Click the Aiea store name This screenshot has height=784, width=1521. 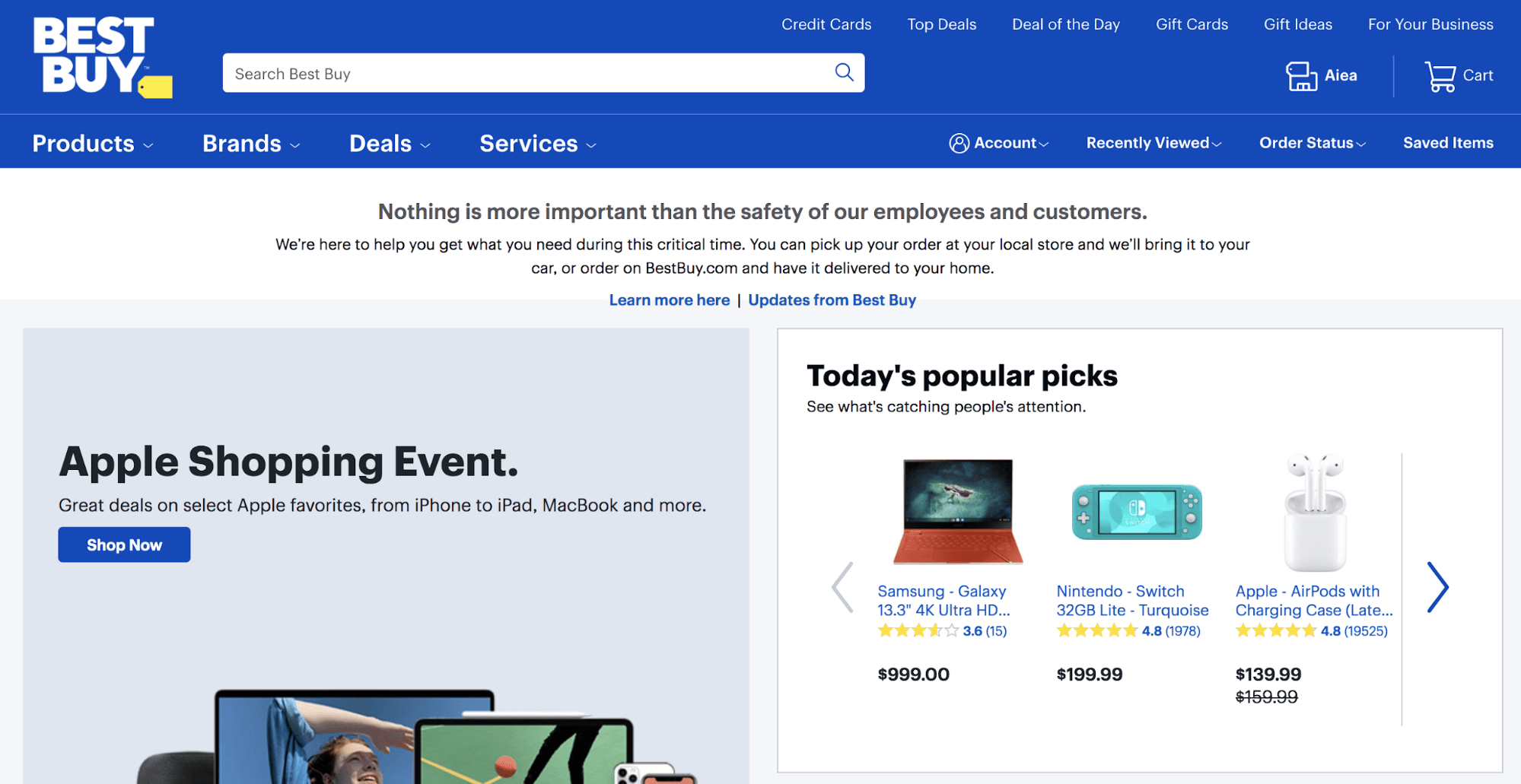coord(1341,75)
